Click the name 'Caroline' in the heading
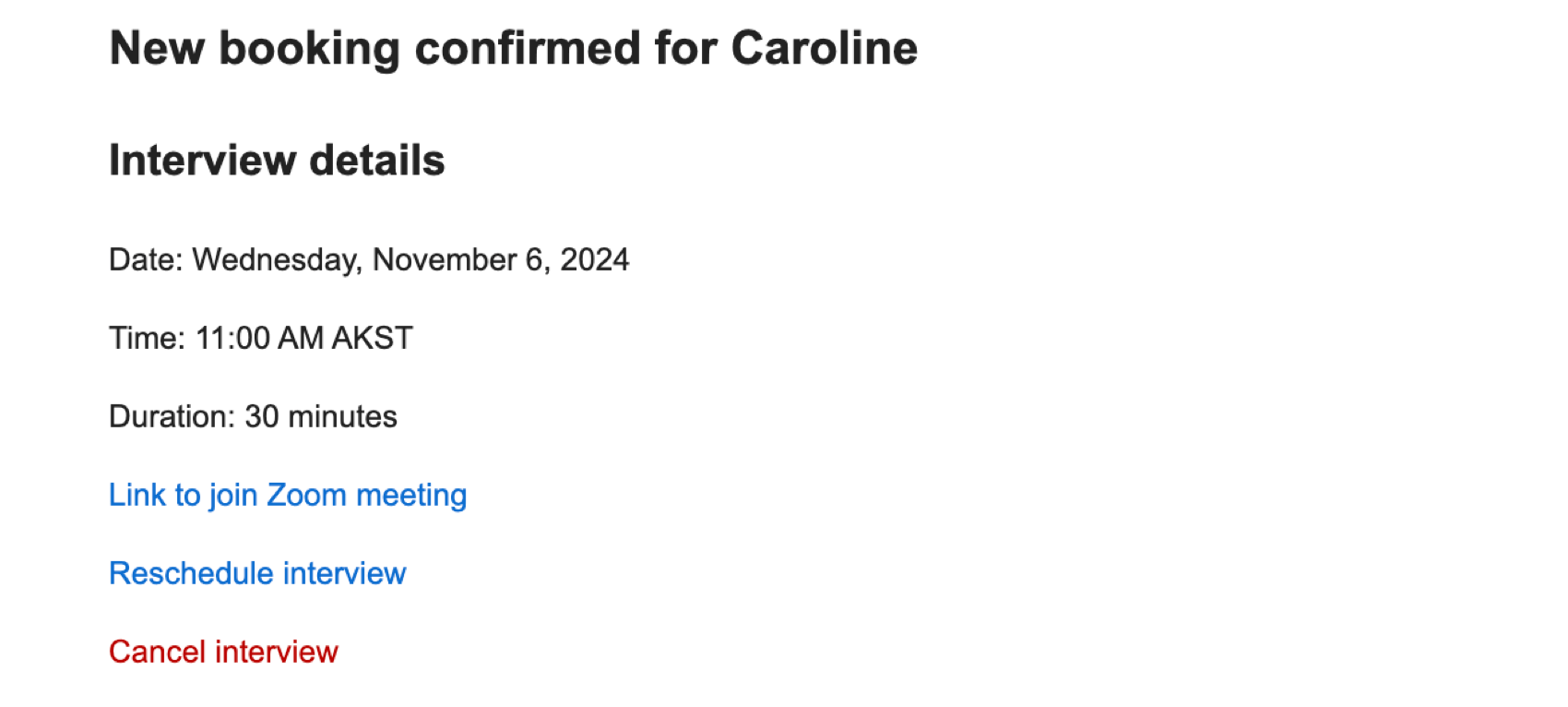This screenshot has height=707, width=1568. [x=824, y=48]
